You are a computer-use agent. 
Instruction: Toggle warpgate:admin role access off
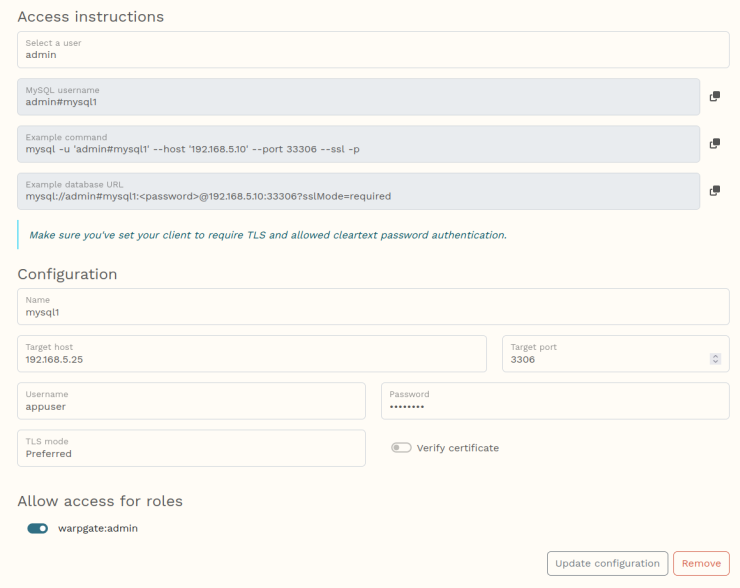click(38, 528)
